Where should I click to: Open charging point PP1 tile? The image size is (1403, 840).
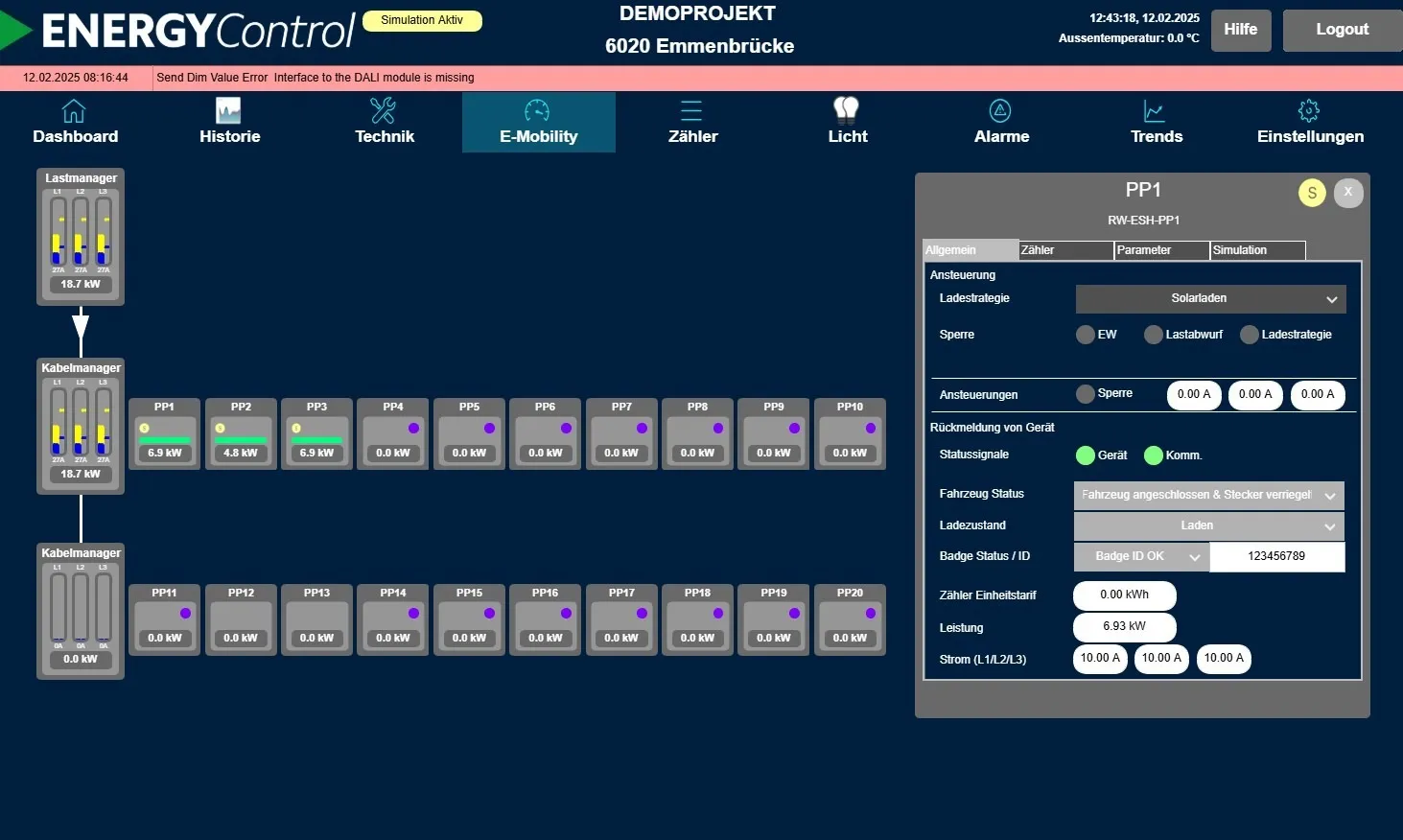coord(164,433)
